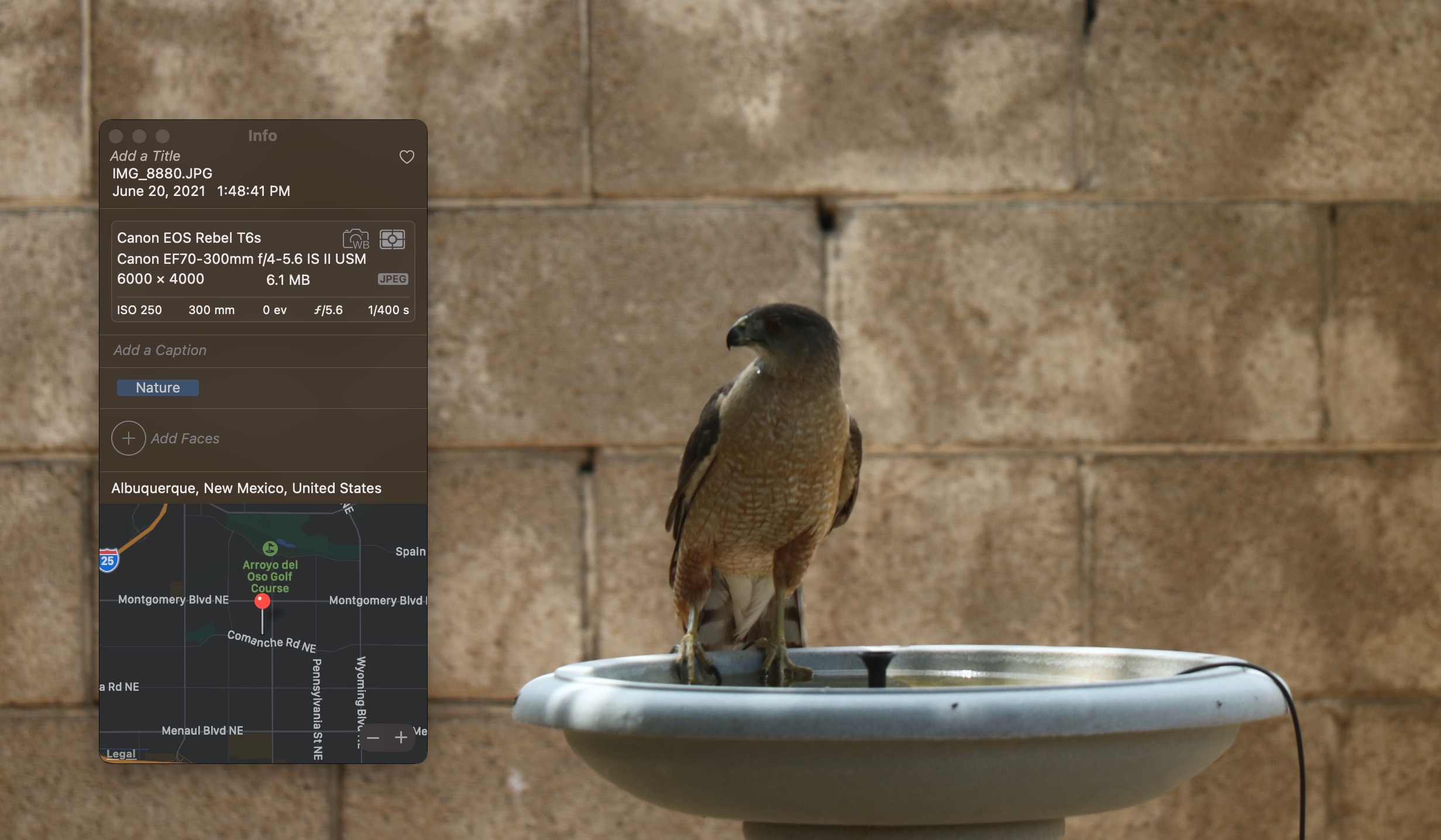
Task: Click the white balance camera icon
Action: point(356,239)
